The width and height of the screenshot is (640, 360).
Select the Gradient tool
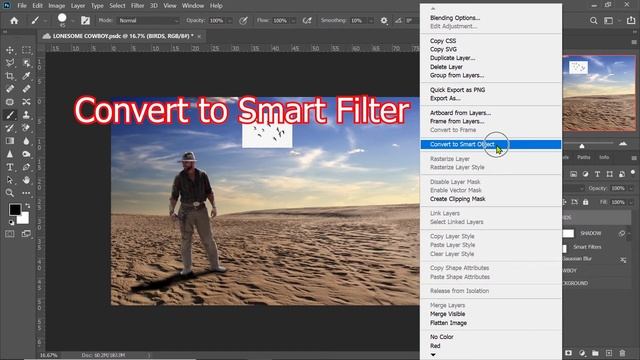[x=10, y=141]
